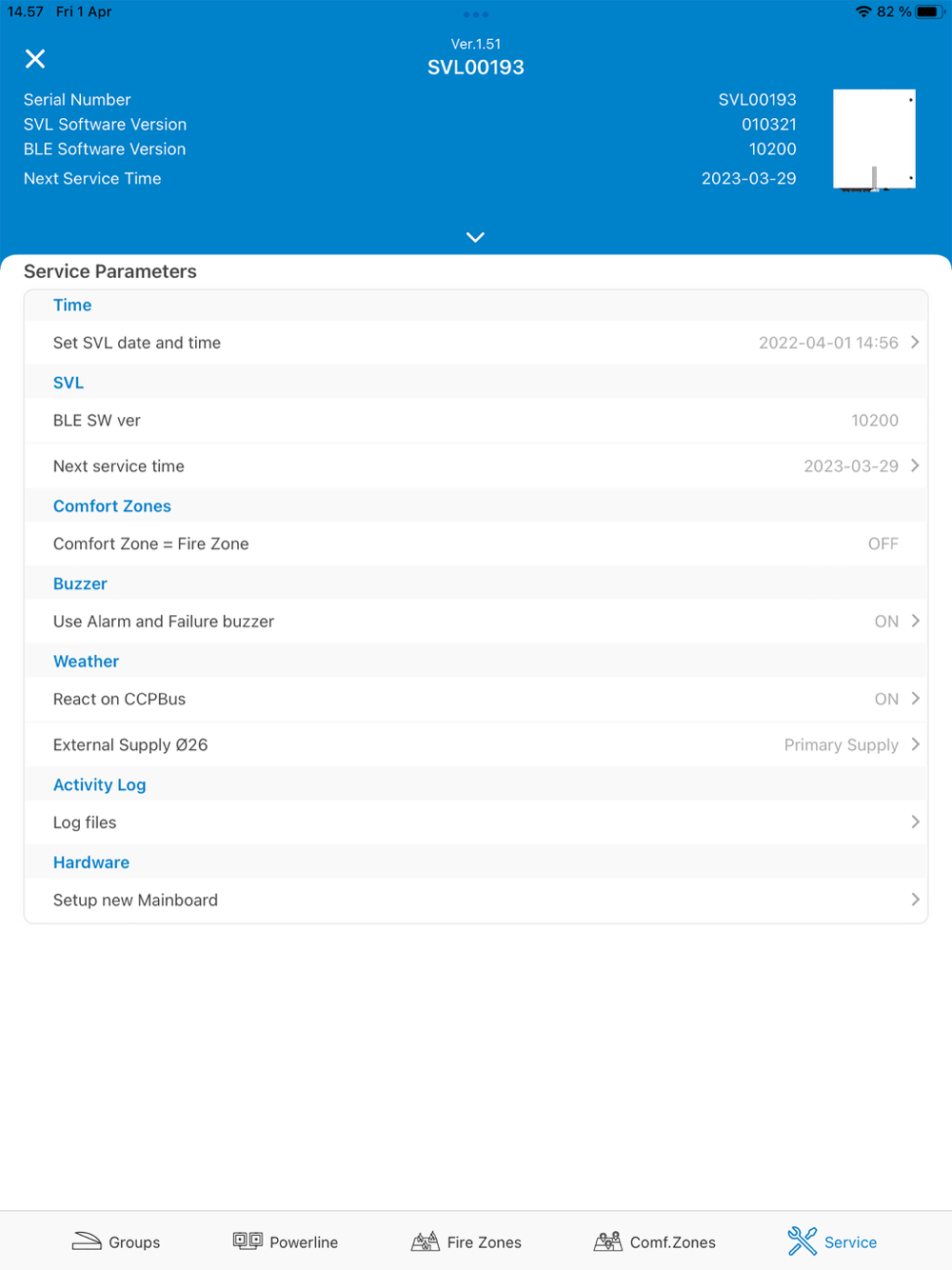Tap chevron on Log files row
Image resolution: width=952 pixels, height=1270 pixels.
tap(915, 822)
